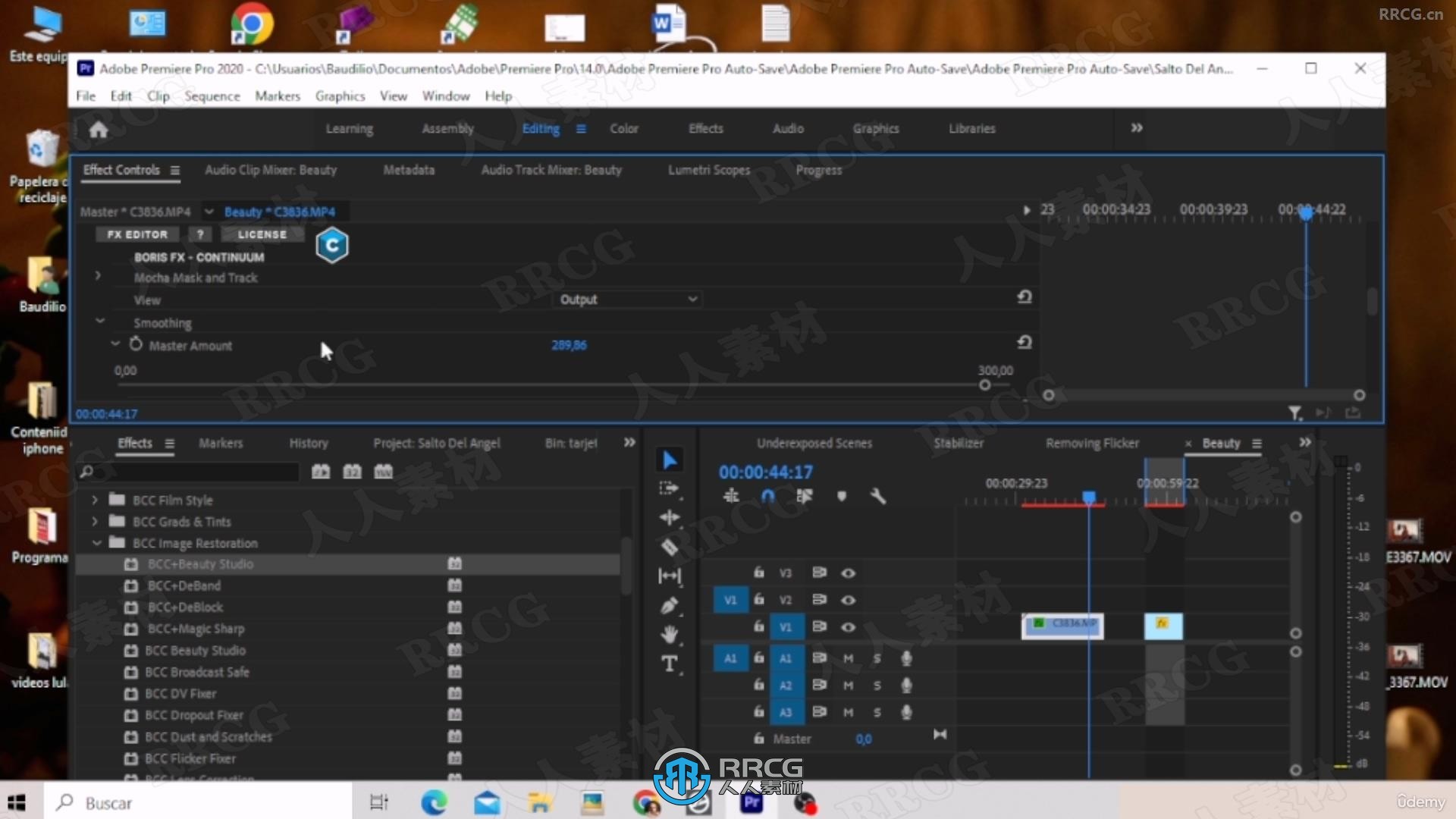Image resolution: width=1456 pixels, height=819 pixels.
Task: Click the insert sequences as nests icon
Action: [x=731, y=496]
